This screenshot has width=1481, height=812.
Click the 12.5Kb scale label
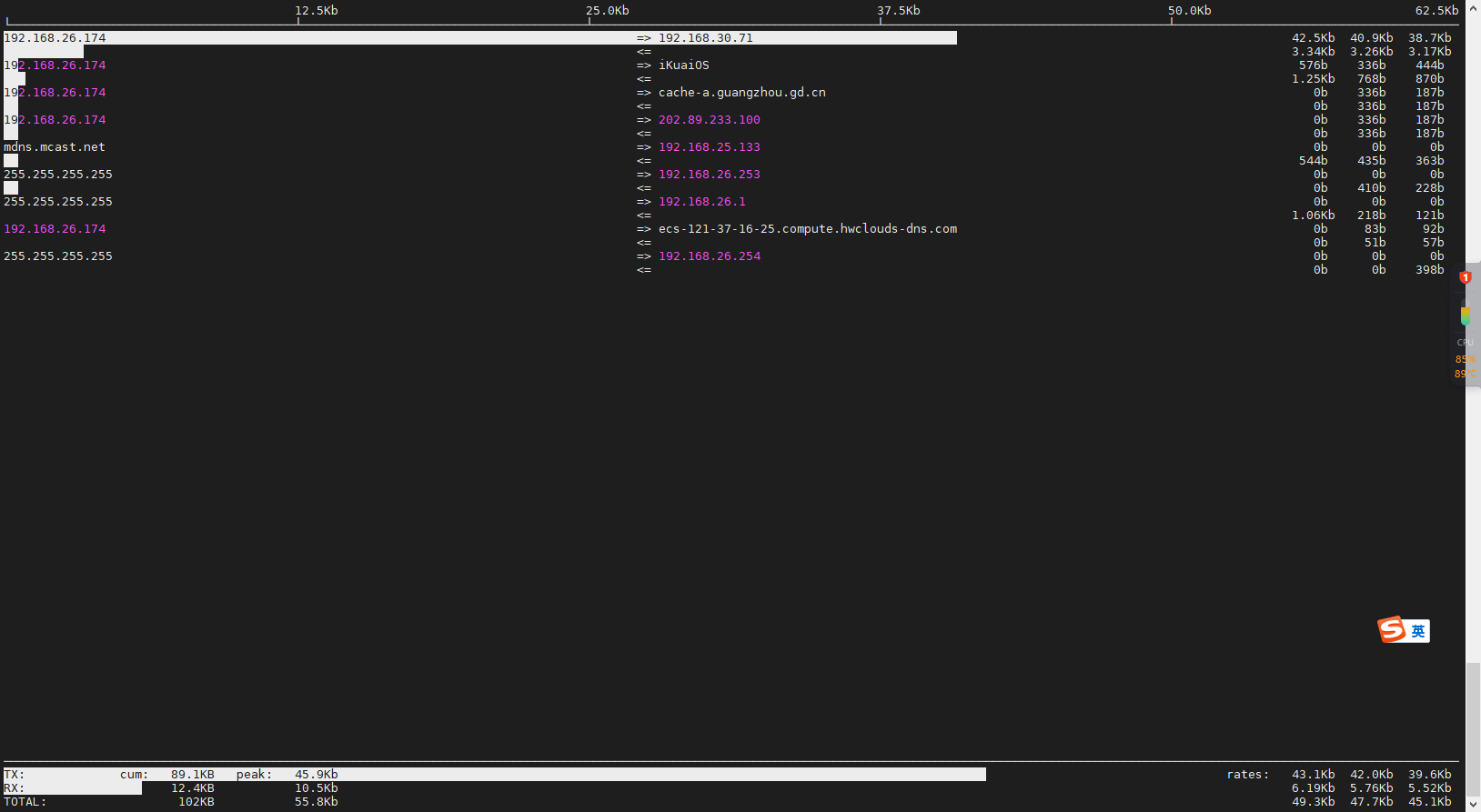[x=317, y=10]
